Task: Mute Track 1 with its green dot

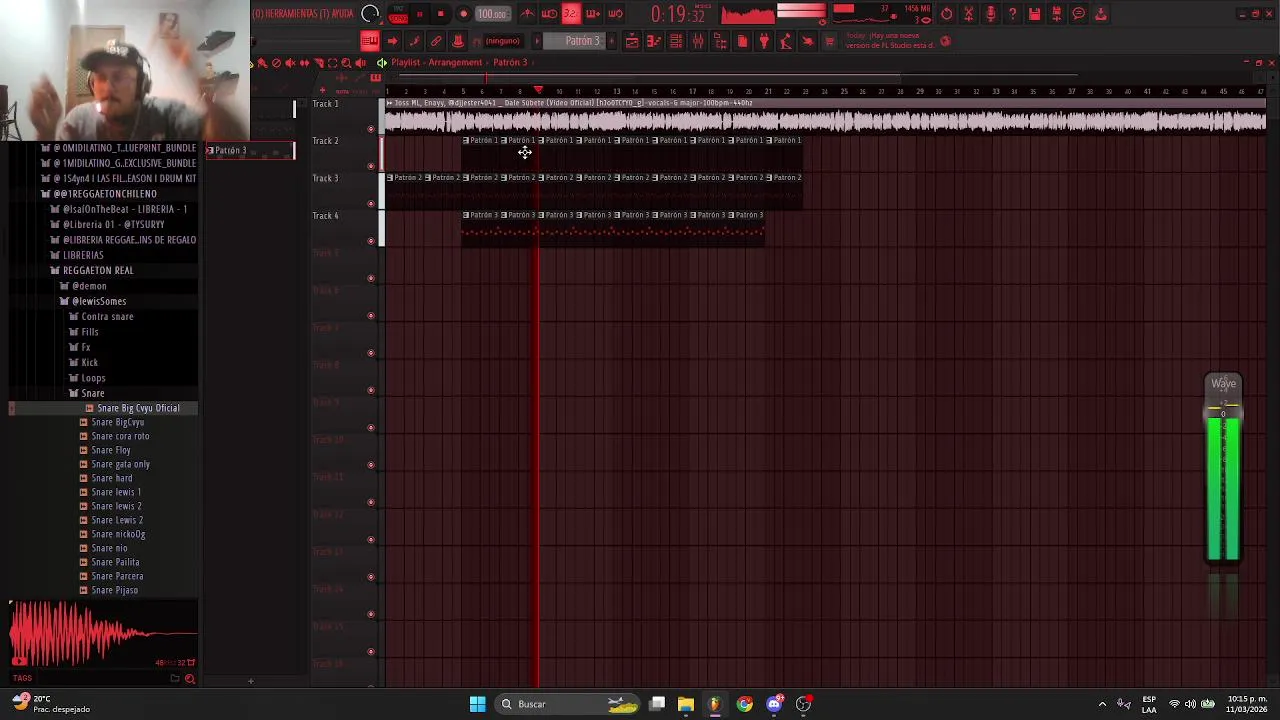Action: click(371, 129)
